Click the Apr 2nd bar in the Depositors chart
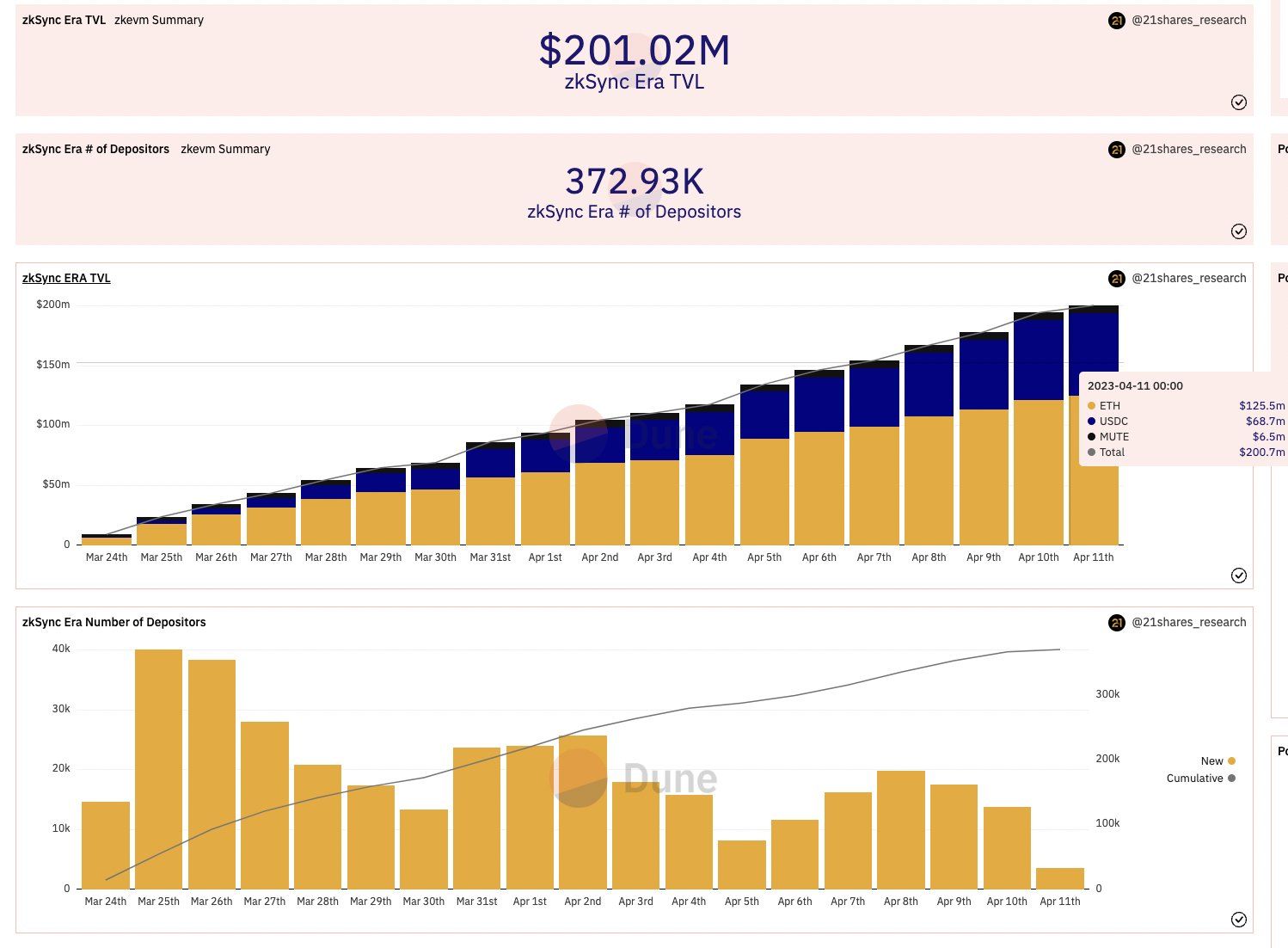 583,812
